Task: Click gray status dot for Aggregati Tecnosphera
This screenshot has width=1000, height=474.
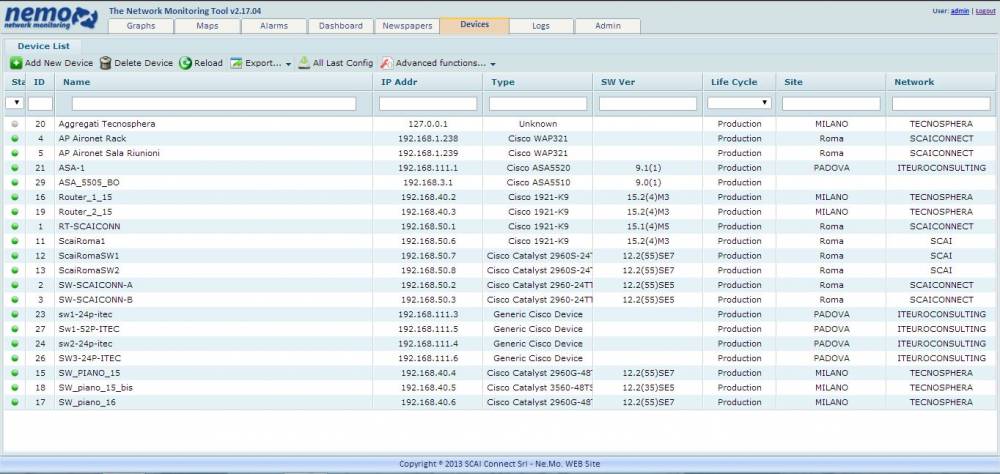Action: [x=15, y=124]
